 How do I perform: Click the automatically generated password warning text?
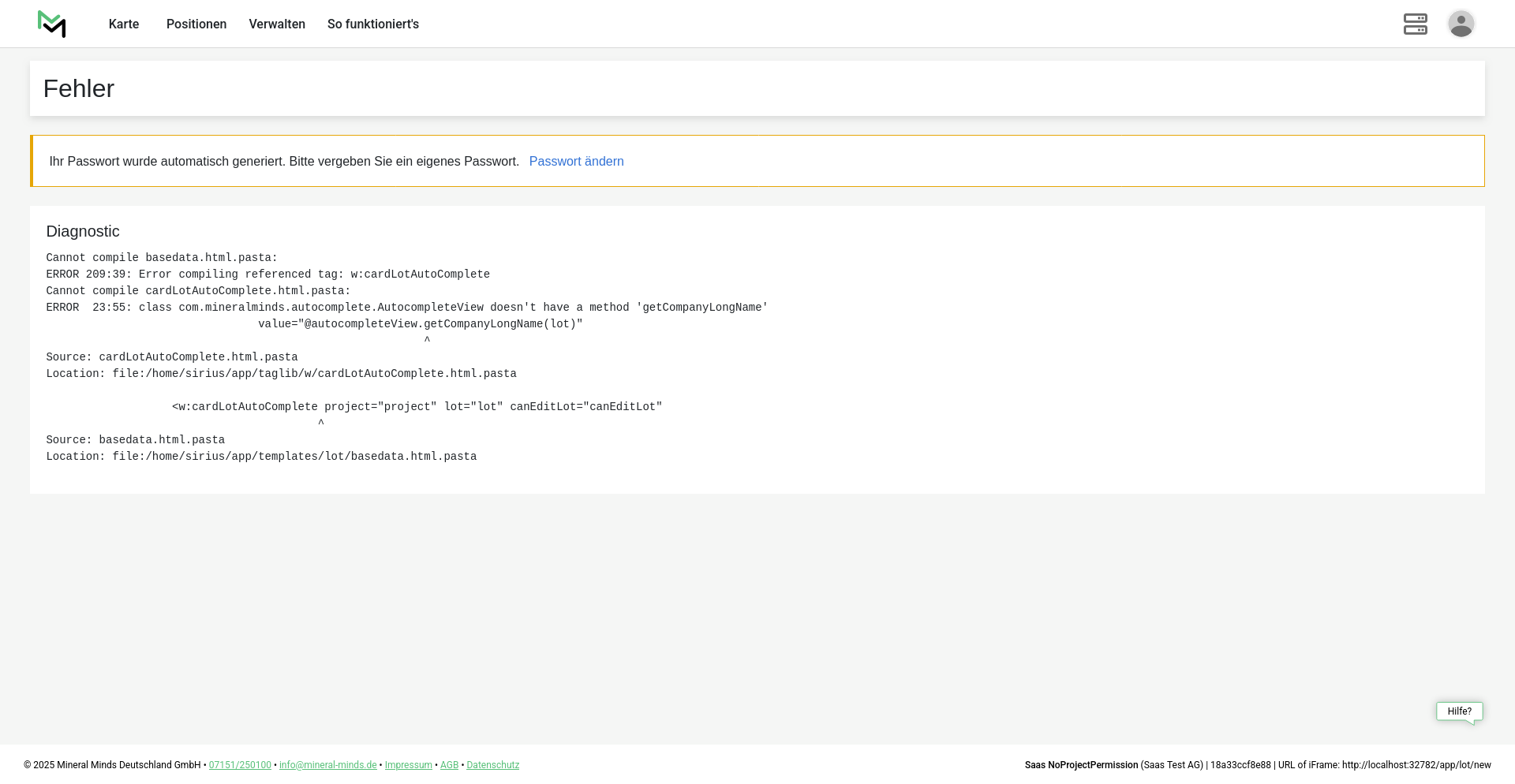point(284,162)
